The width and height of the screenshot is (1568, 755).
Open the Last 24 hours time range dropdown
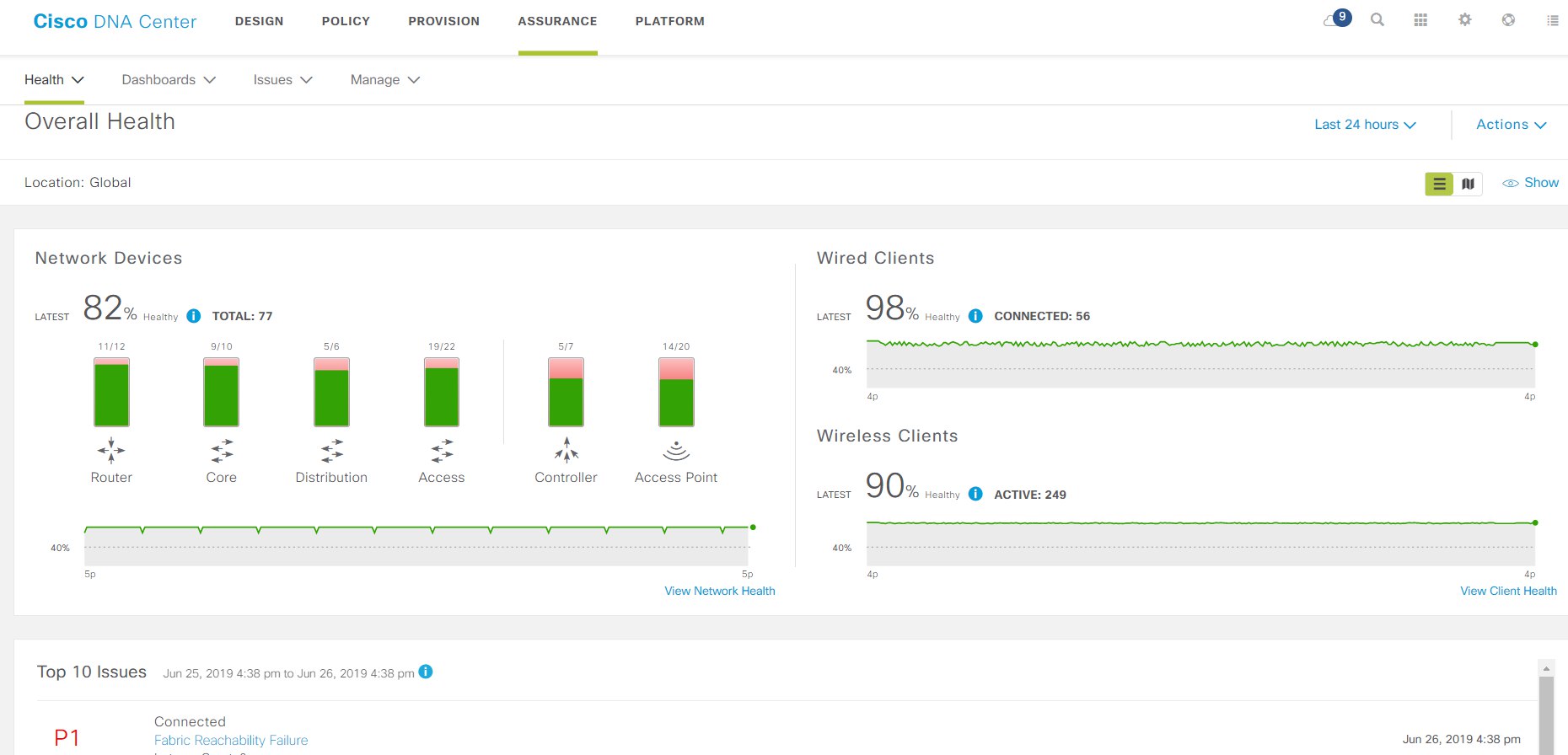(1365, 125)
